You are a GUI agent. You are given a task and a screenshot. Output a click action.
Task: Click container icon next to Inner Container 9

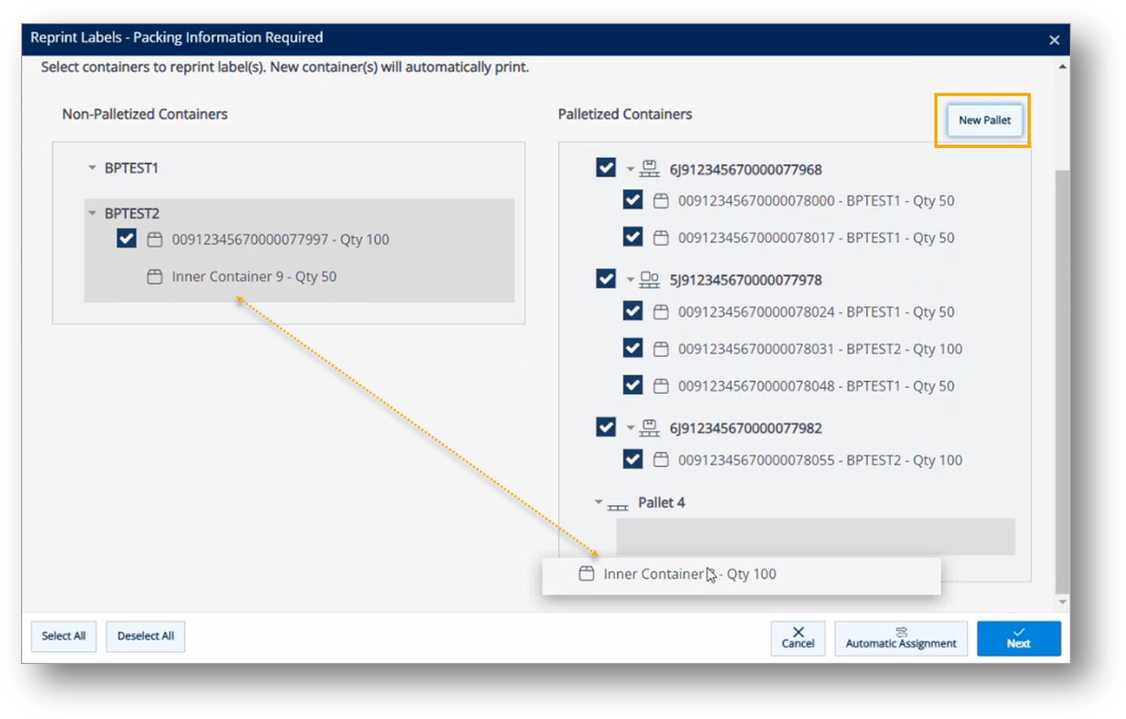pos(154,277)
